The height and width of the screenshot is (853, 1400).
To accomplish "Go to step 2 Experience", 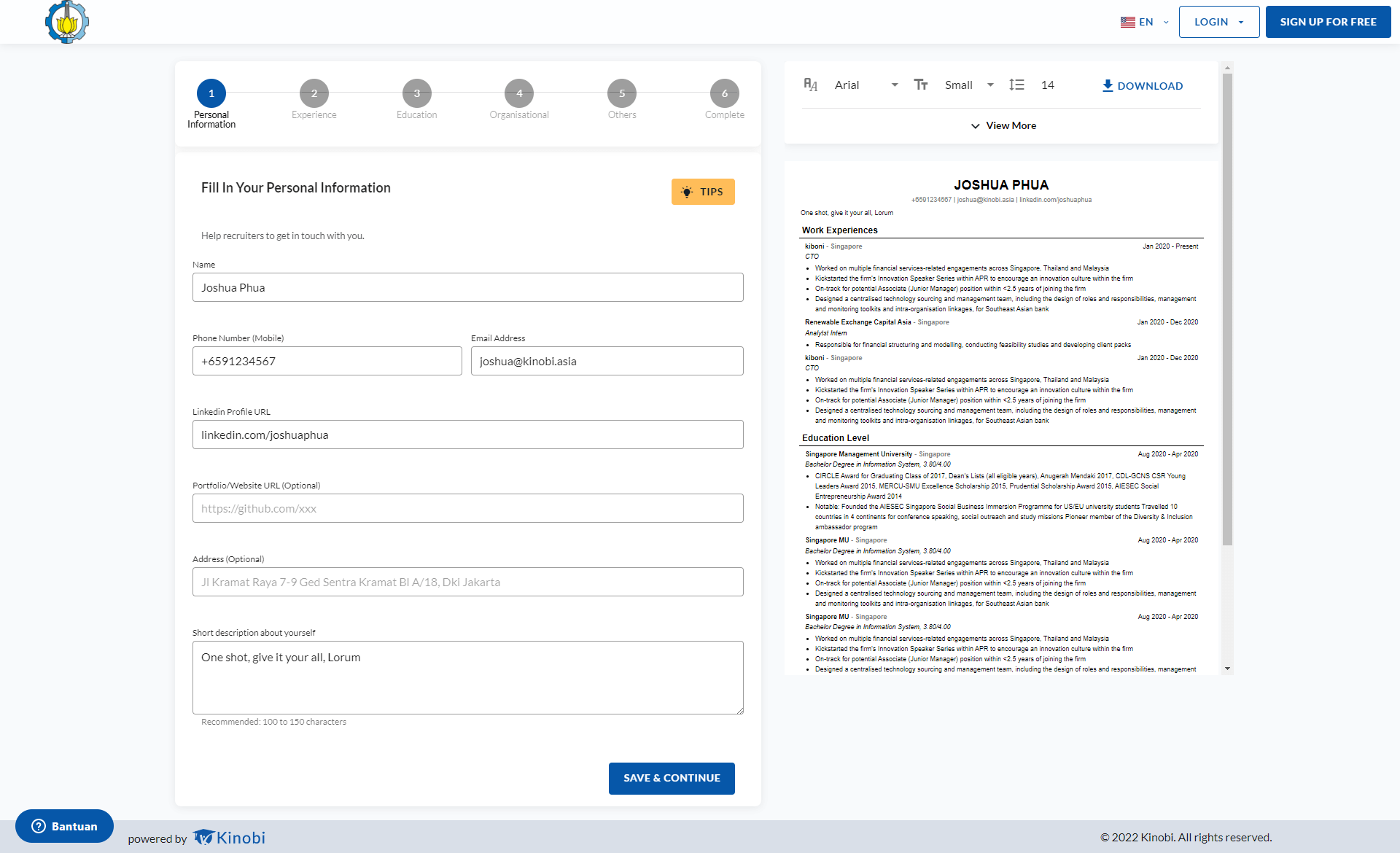I will pos(314,93).
